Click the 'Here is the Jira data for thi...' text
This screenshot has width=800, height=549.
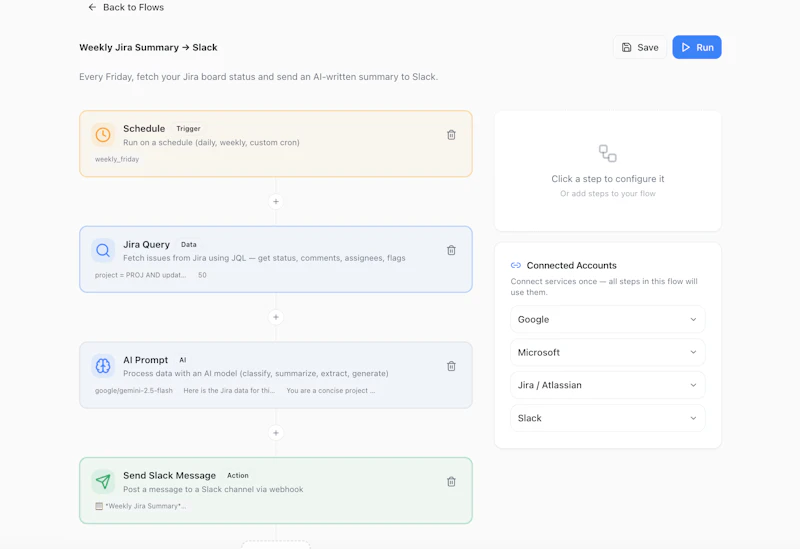point(229,391)
